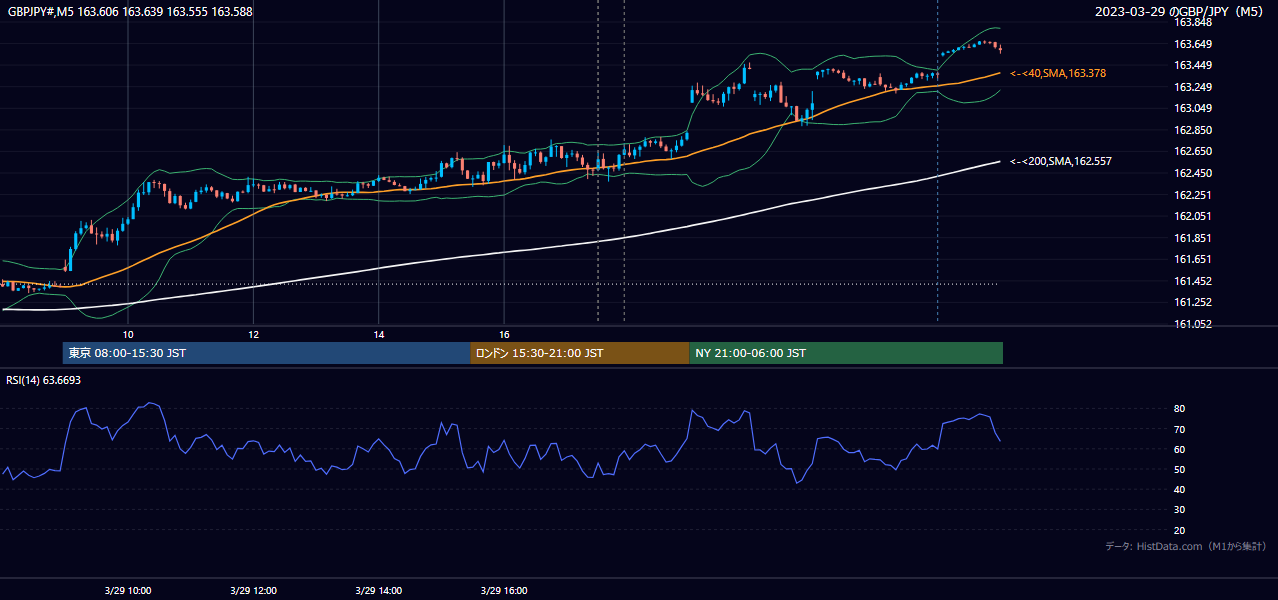The image size is (1278, 600).
Task: Click the Tokyo 08:00-15:30 JST session bar
Action: (266, 353)
